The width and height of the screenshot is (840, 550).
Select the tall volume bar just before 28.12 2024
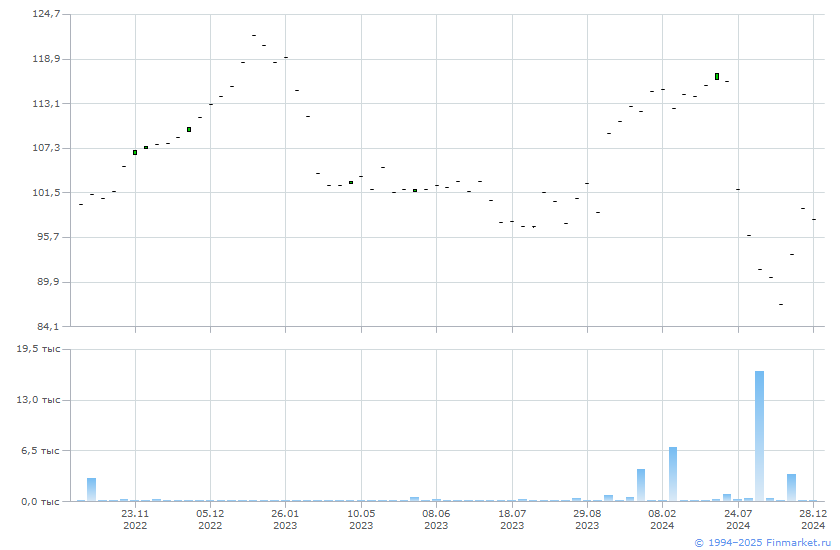pyautogui.click(x=791, y=487)
